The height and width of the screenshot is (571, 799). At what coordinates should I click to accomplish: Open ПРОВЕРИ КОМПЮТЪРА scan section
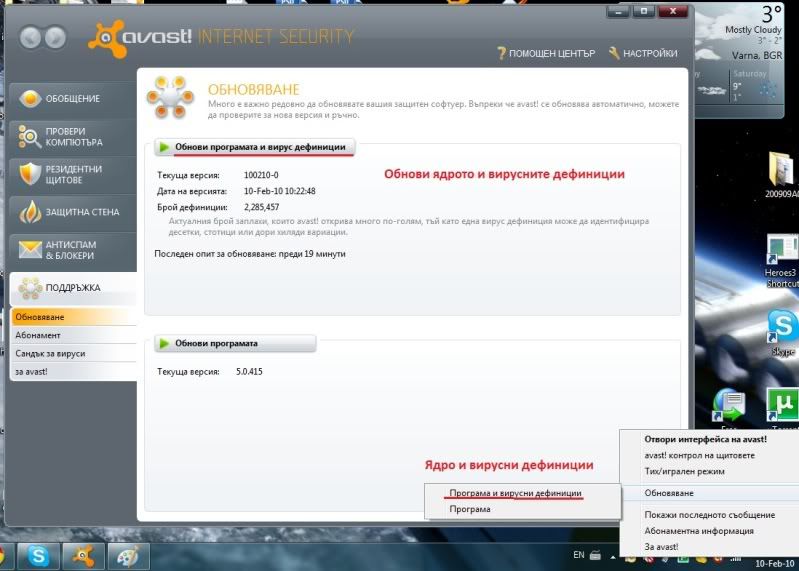pyautogui.click(x=72, y=137)
